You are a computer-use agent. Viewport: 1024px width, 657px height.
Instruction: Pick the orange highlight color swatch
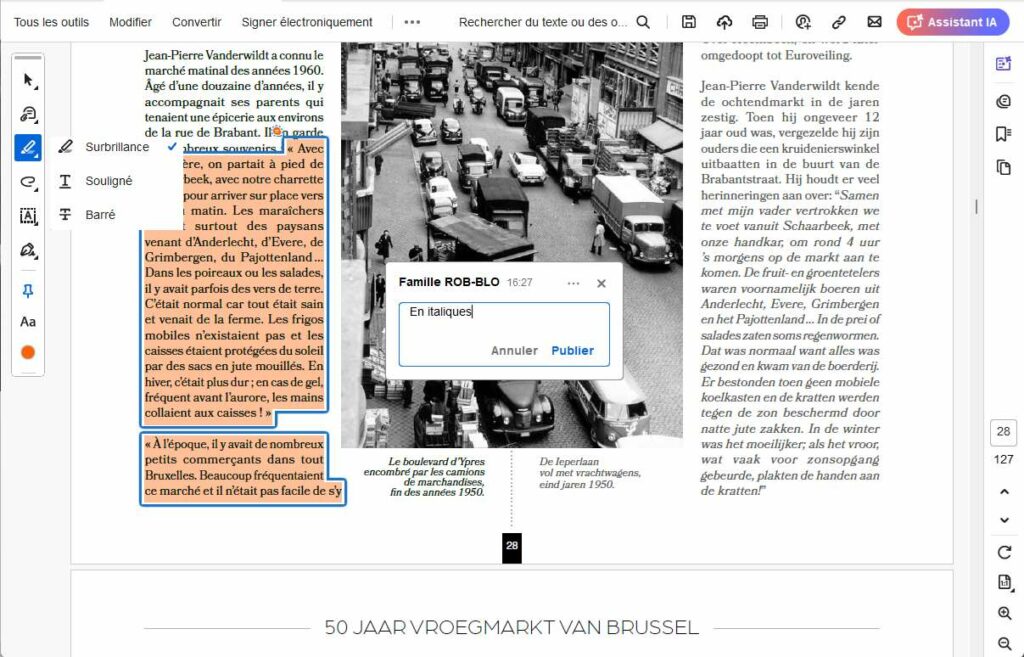[28, 353]
